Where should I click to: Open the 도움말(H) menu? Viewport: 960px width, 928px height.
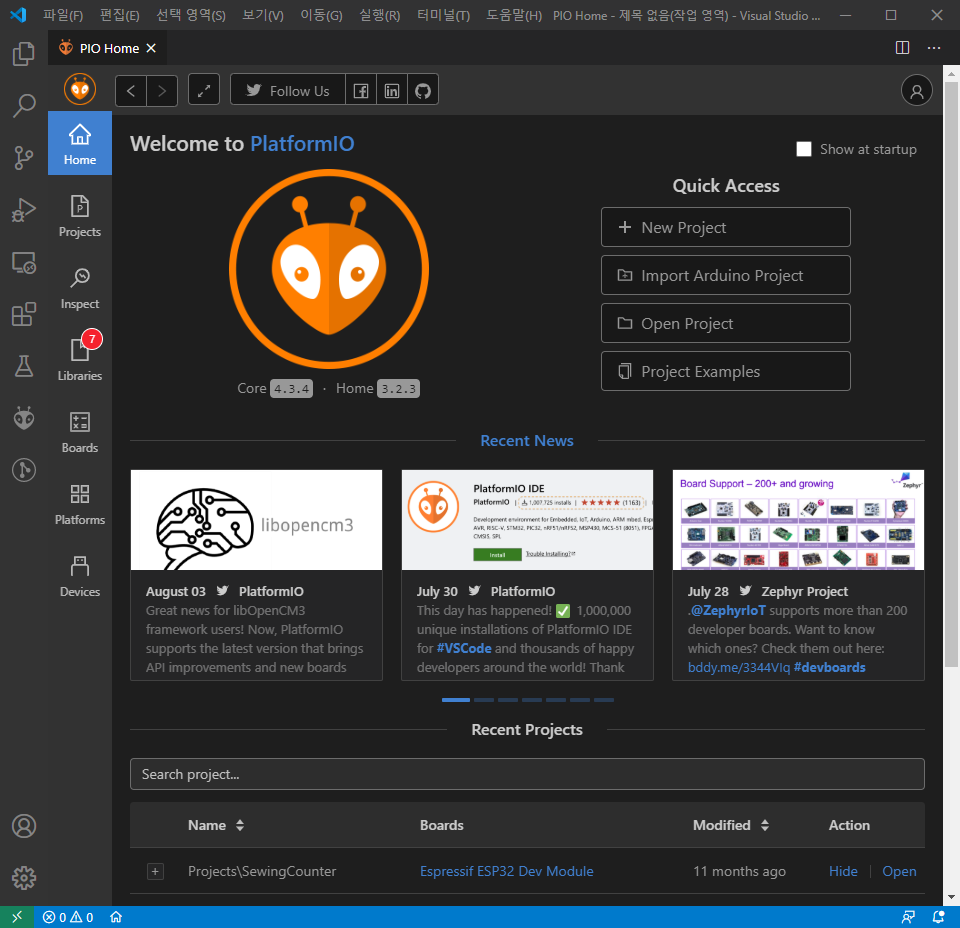click(x=514, y=15)
